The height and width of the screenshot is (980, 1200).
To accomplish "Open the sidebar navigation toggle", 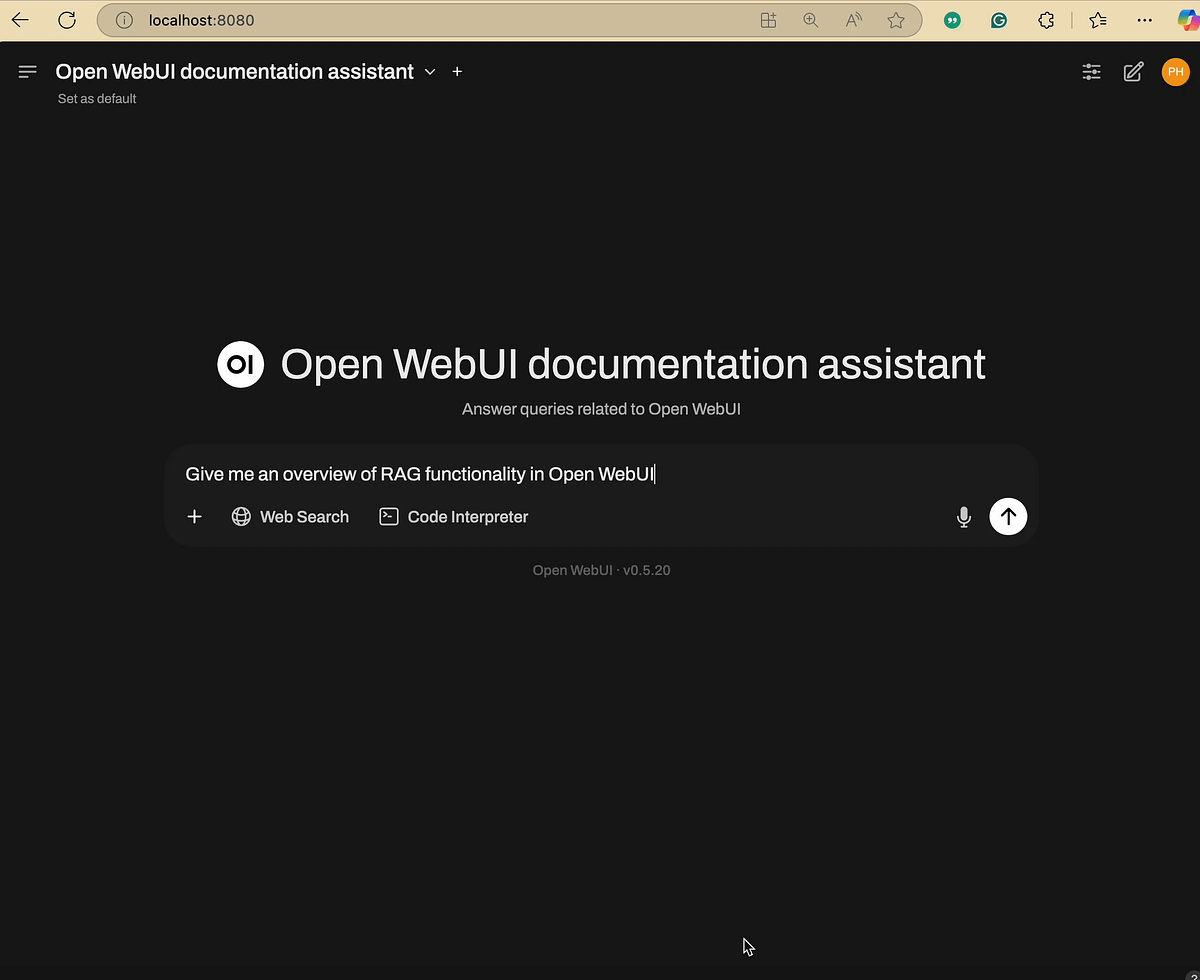I will tap(27, 71).
